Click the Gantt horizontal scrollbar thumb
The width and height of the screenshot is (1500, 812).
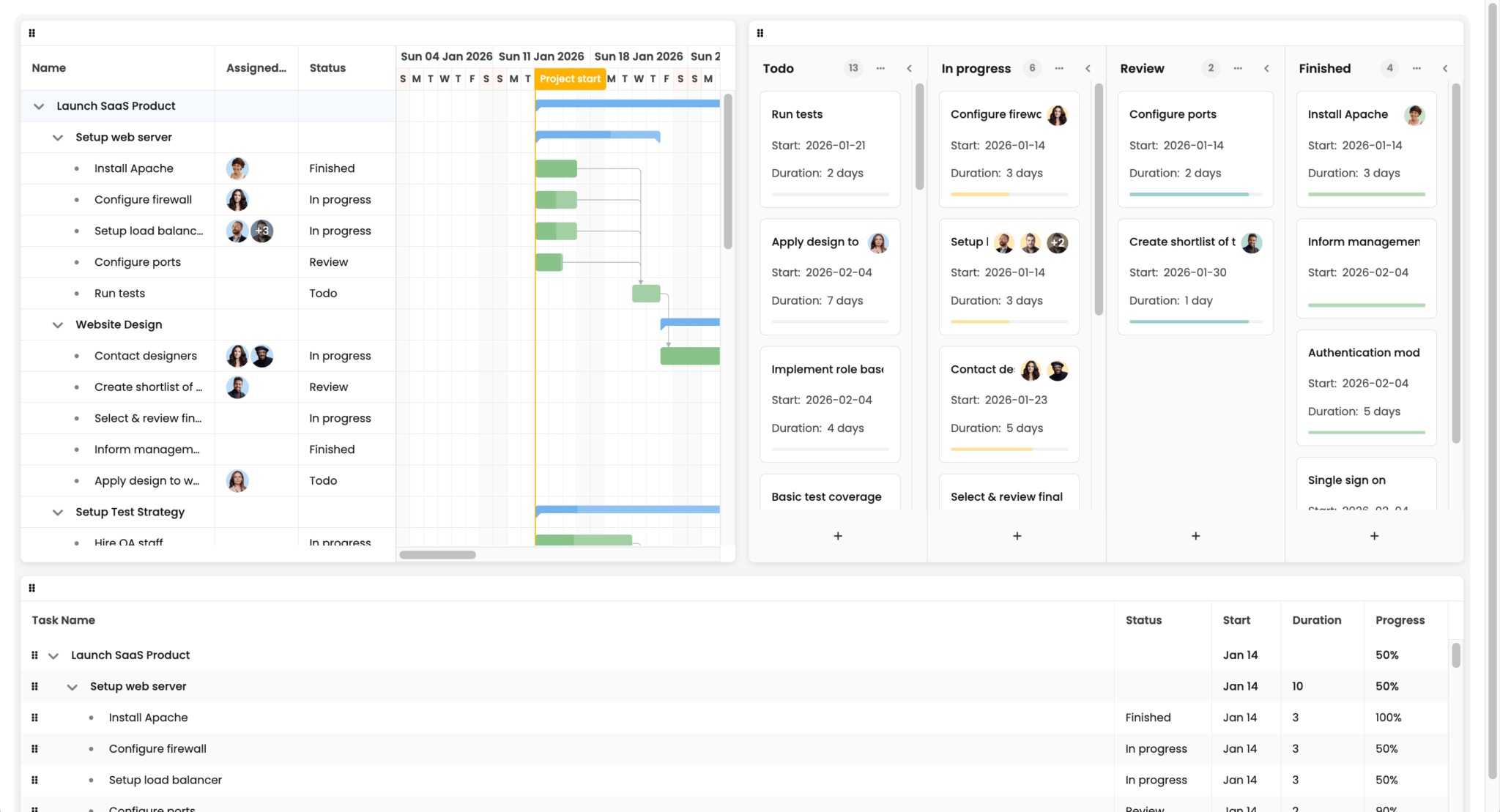click(x=437, y=555)
